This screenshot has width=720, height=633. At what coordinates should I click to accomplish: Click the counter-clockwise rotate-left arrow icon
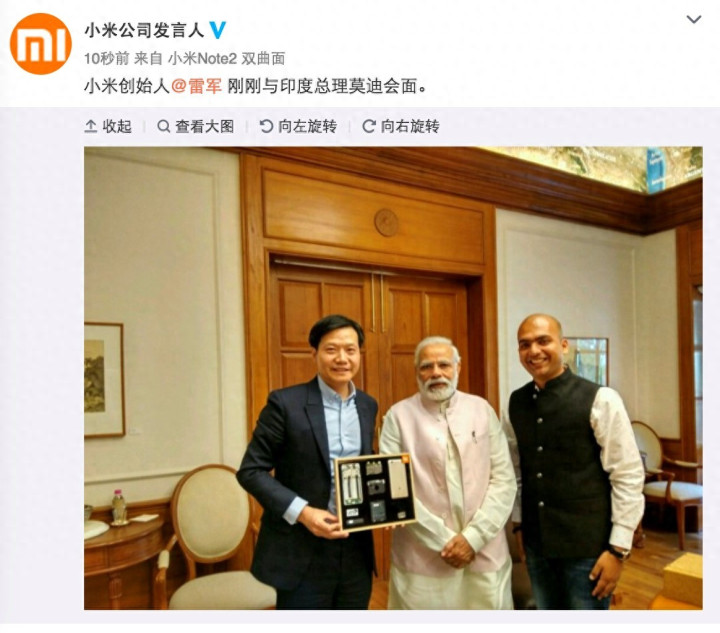click(x=266, y=126)
